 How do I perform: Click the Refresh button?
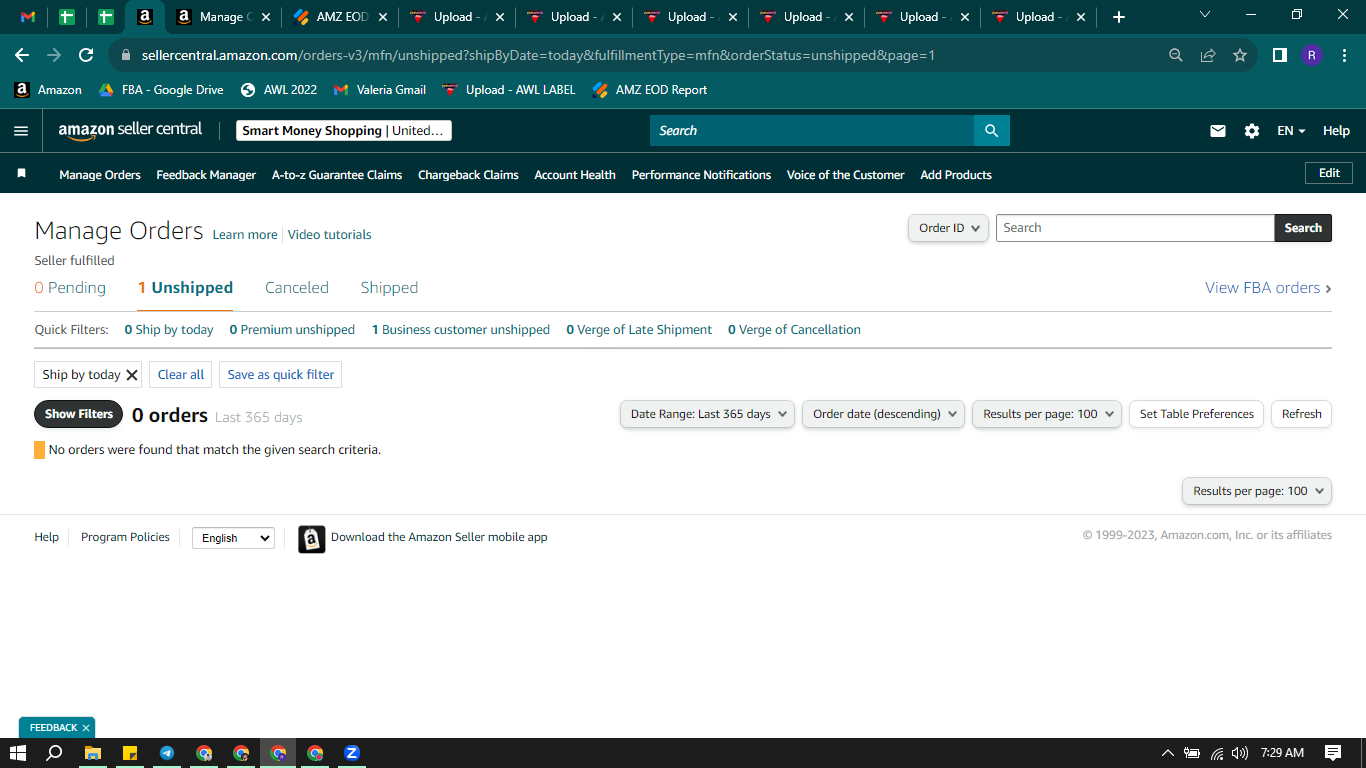point(1302,414)
